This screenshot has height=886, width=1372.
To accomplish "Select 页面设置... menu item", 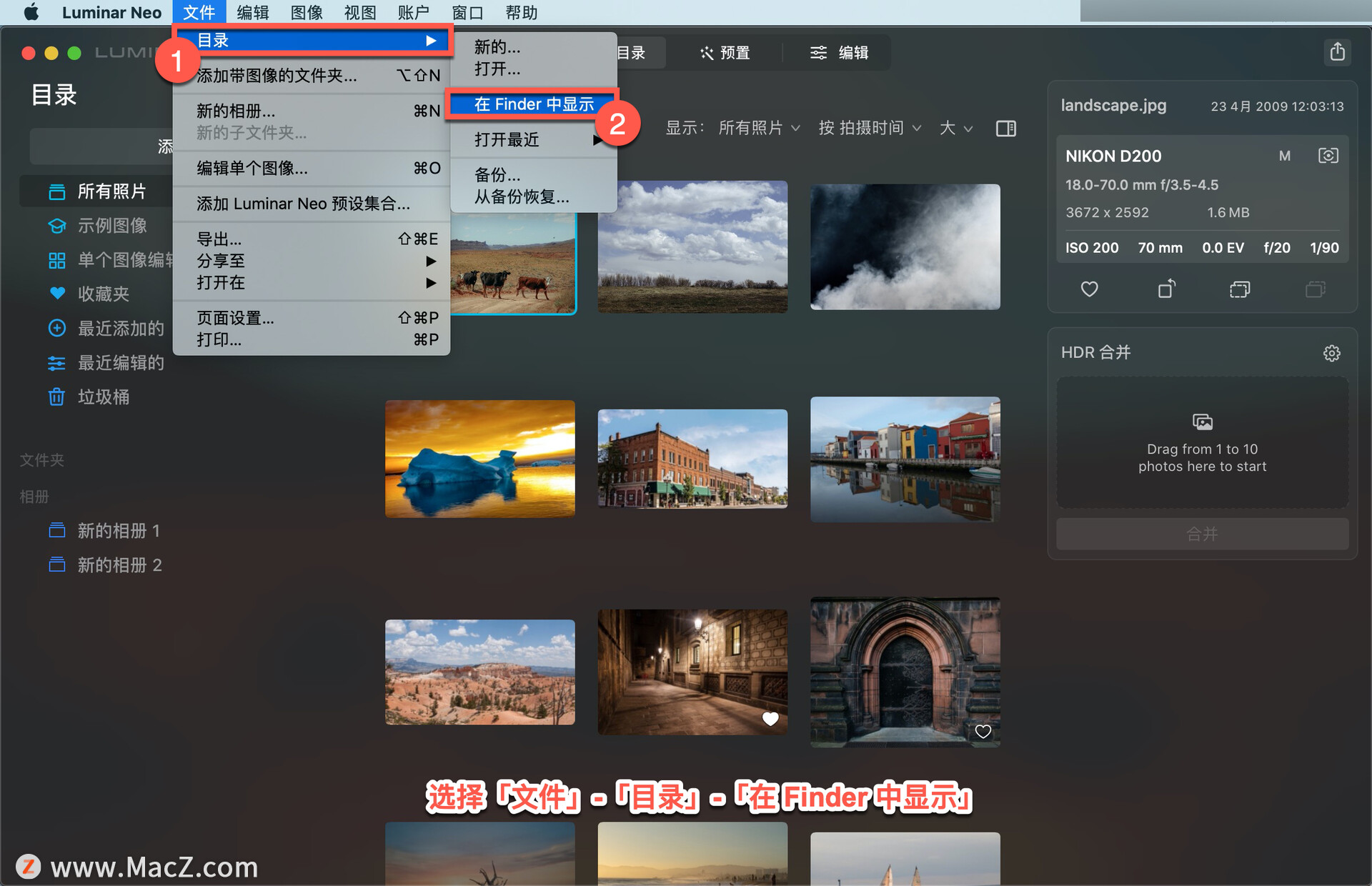I will 312,318.
